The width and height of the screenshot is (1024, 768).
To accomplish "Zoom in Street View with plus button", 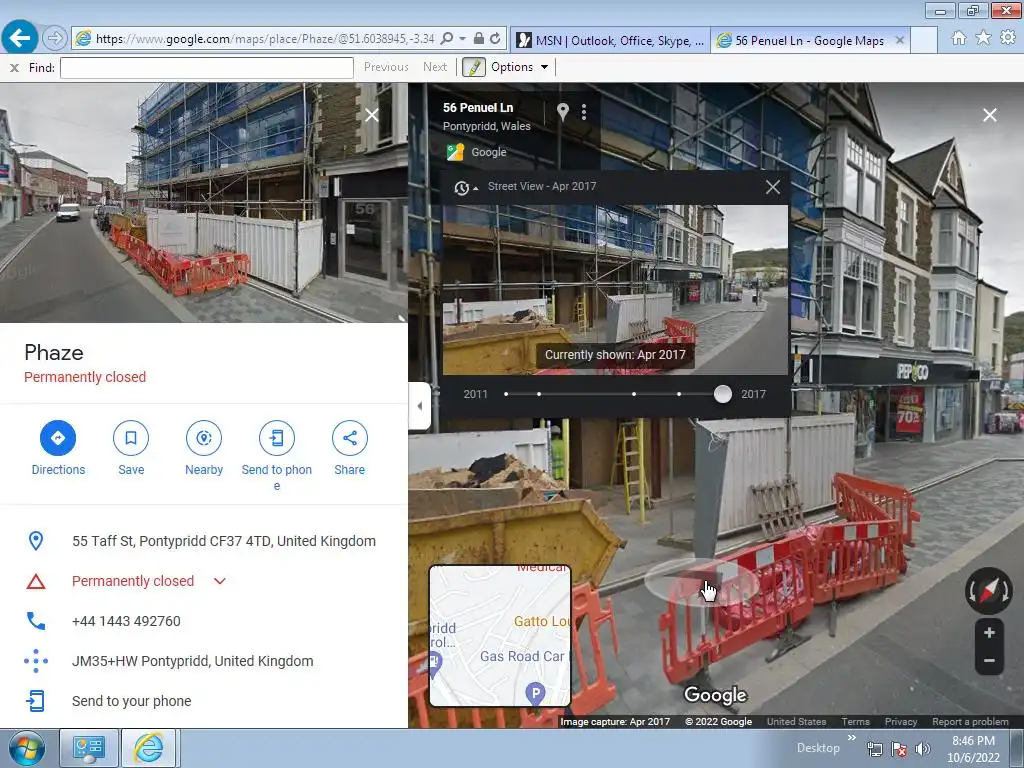I will (989, 633).
